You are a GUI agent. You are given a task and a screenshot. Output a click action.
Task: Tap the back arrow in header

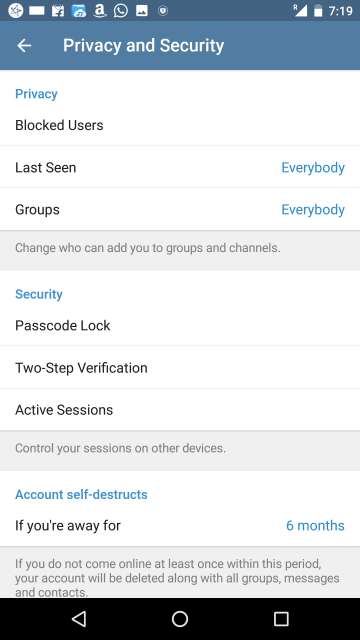(24, 46)
